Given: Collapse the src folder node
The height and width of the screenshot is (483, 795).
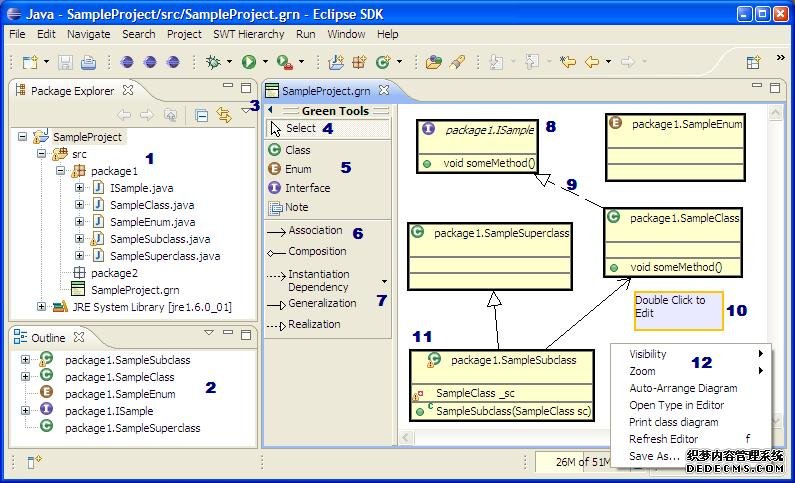Looking at the screenshot, I should click(x=42, y=154).
